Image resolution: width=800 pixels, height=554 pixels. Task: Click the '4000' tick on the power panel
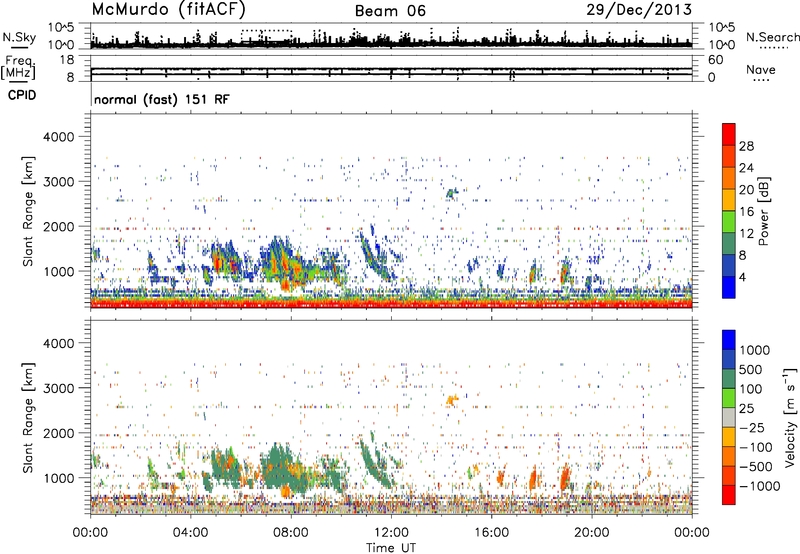point(58,137)
